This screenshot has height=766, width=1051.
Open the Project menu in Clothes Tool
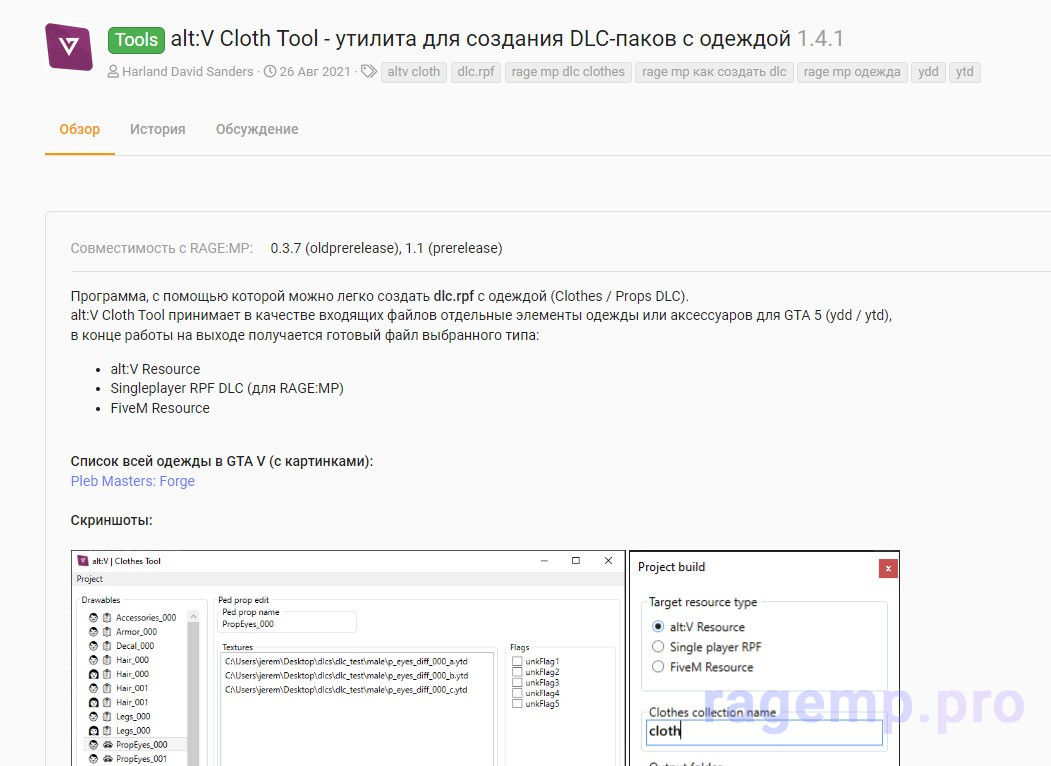pos(90,579)
